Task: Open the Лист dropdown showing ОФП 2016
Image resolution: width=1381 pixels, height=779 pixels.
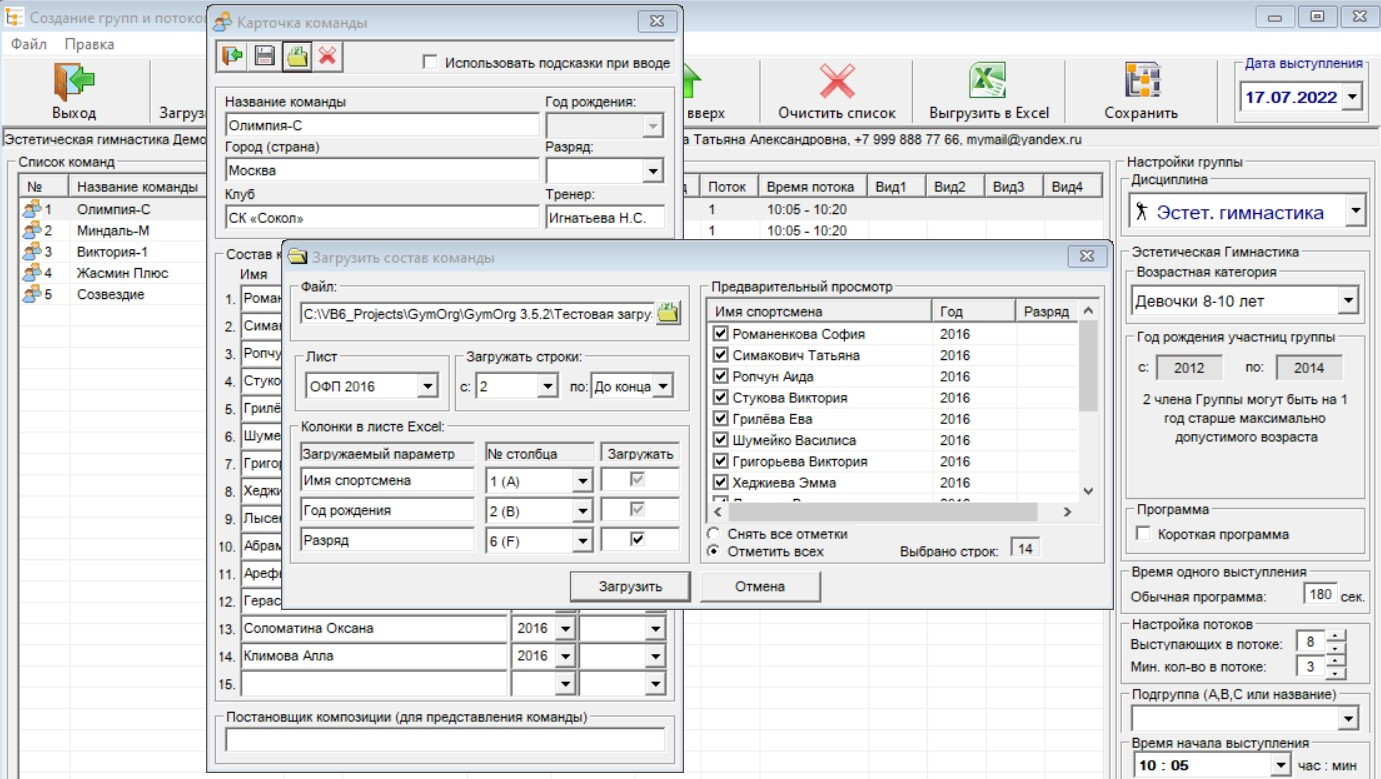Action: (x=427, y=386)
